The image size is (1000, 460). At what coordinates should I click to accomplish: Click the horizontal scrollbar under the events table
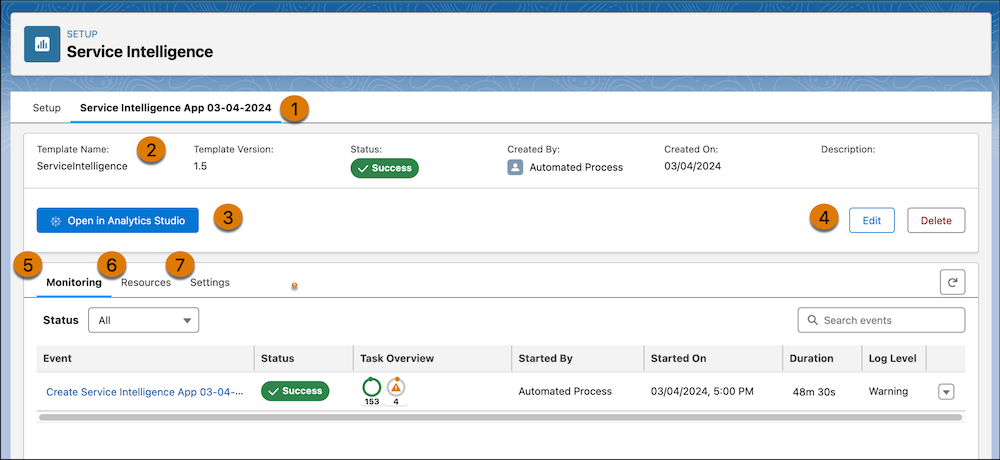click(x=501, y=417)
